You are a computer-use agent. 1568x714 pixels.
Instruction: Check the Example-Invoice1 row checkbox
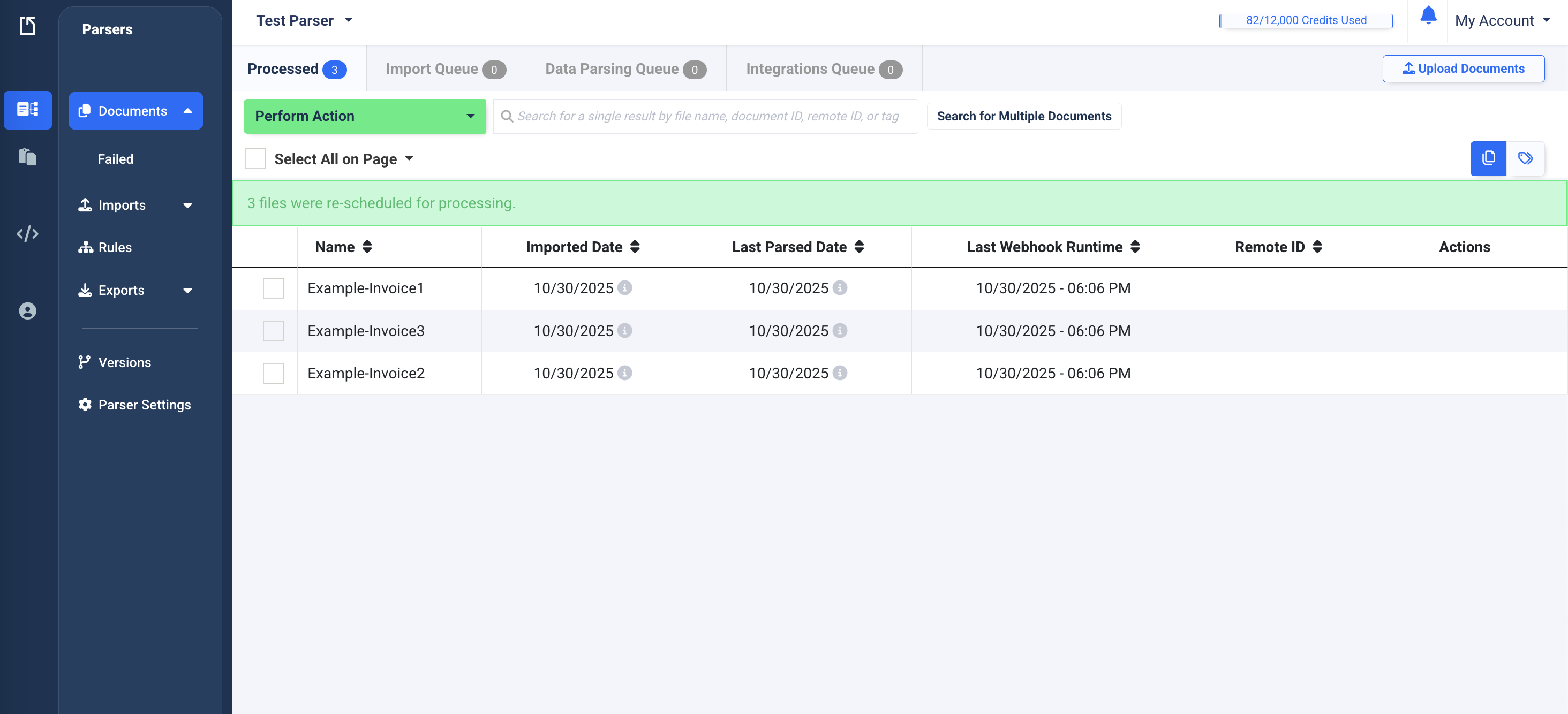pyautogui.click(x=273, y=288)
